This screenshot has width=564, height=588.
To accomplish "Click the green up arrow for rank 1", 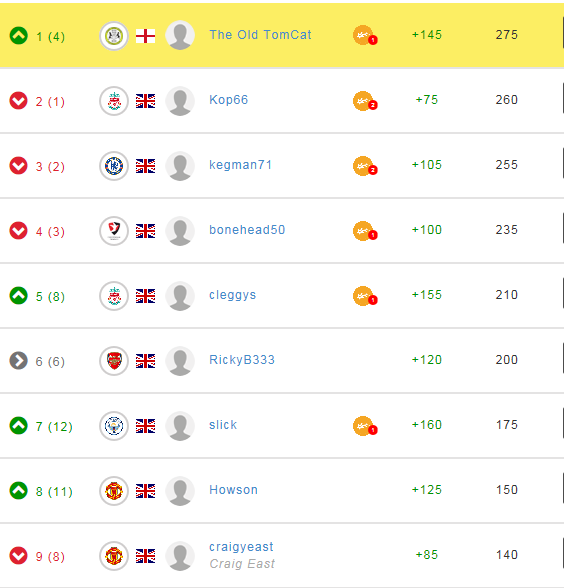I will pyautogui.click(x=18, y=36).
